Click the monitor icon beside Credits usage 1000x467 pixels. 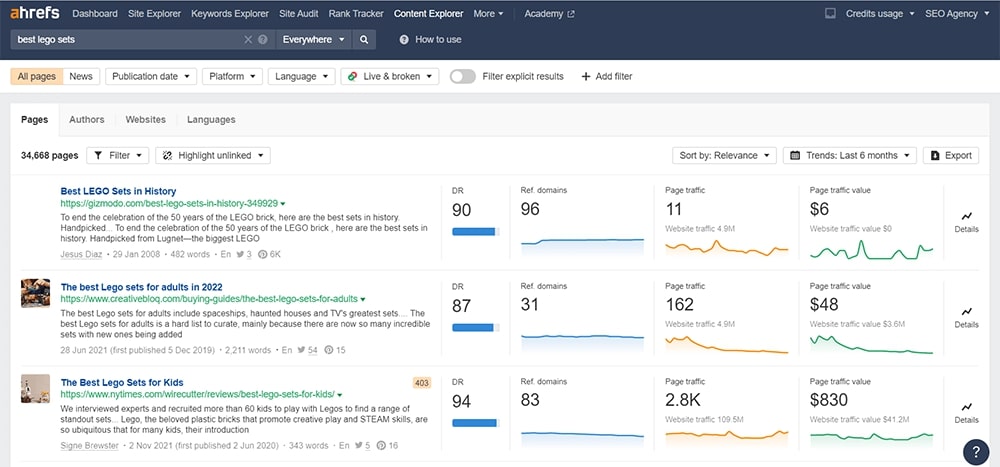830,13
